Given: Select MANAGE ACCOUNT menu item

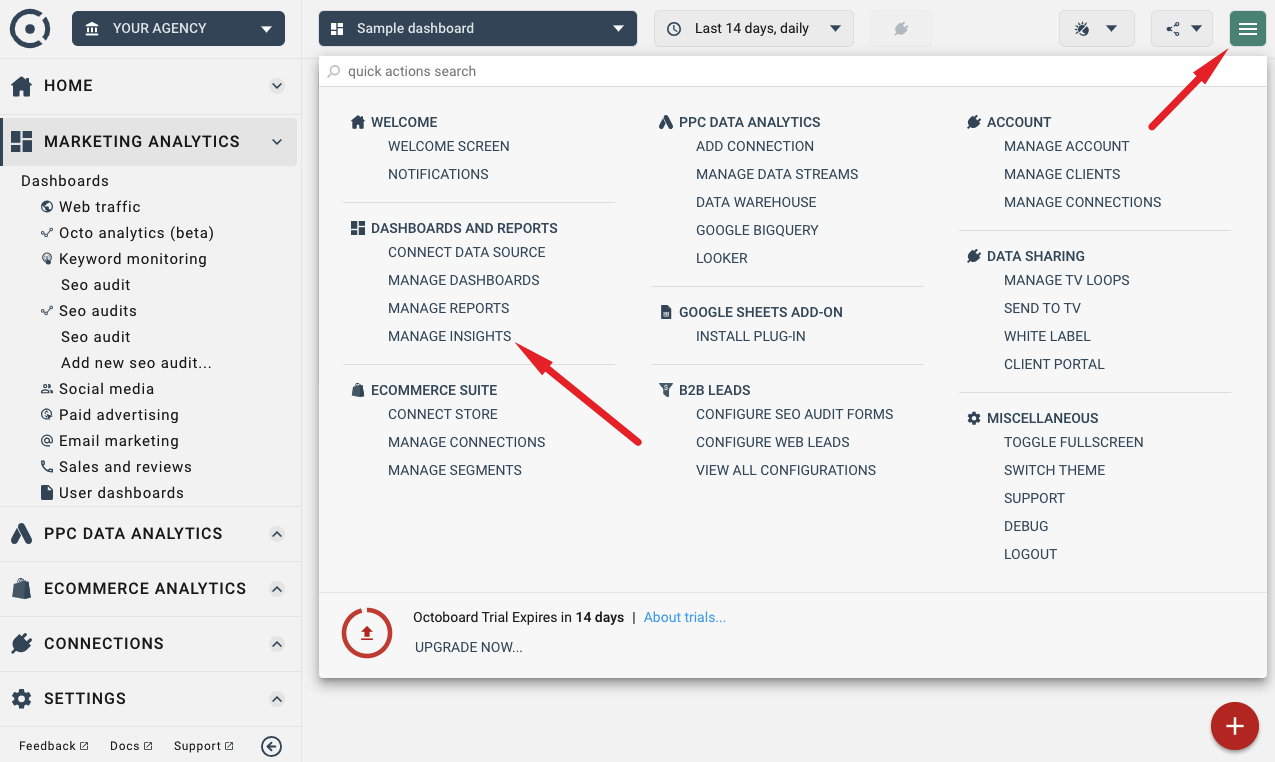Looking at the screenshot, I should click(1067, 146).
